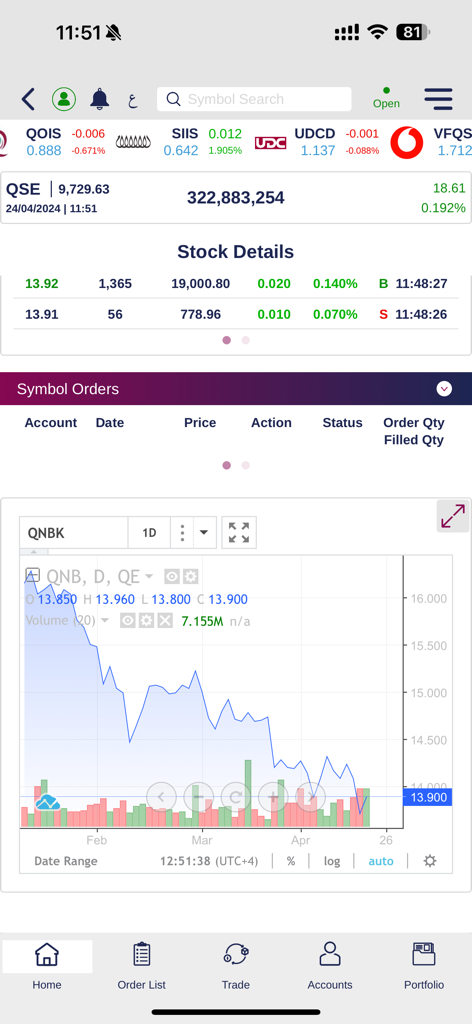Select the 13.91 trade row
Image resolution: width=472 pixels, height=1024 pixels.
[236, 314]
